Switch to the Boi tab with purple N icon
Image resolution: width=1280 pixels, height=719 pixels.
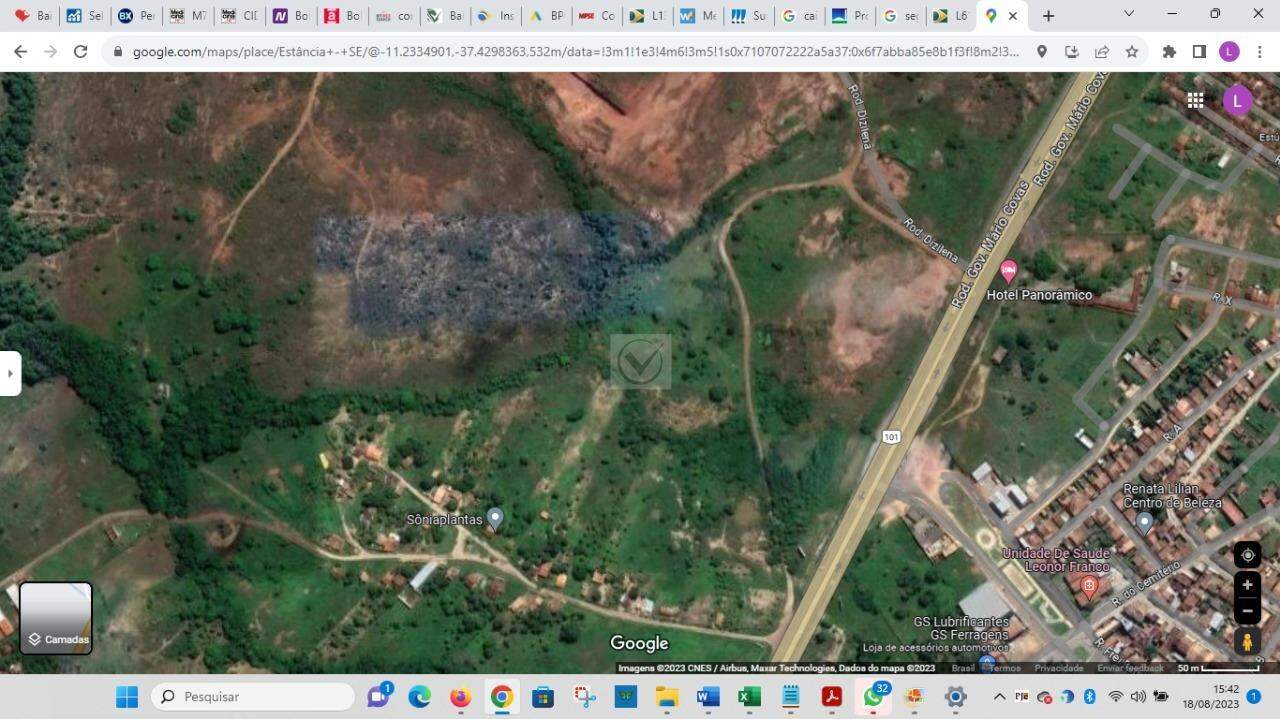[291, 16]
